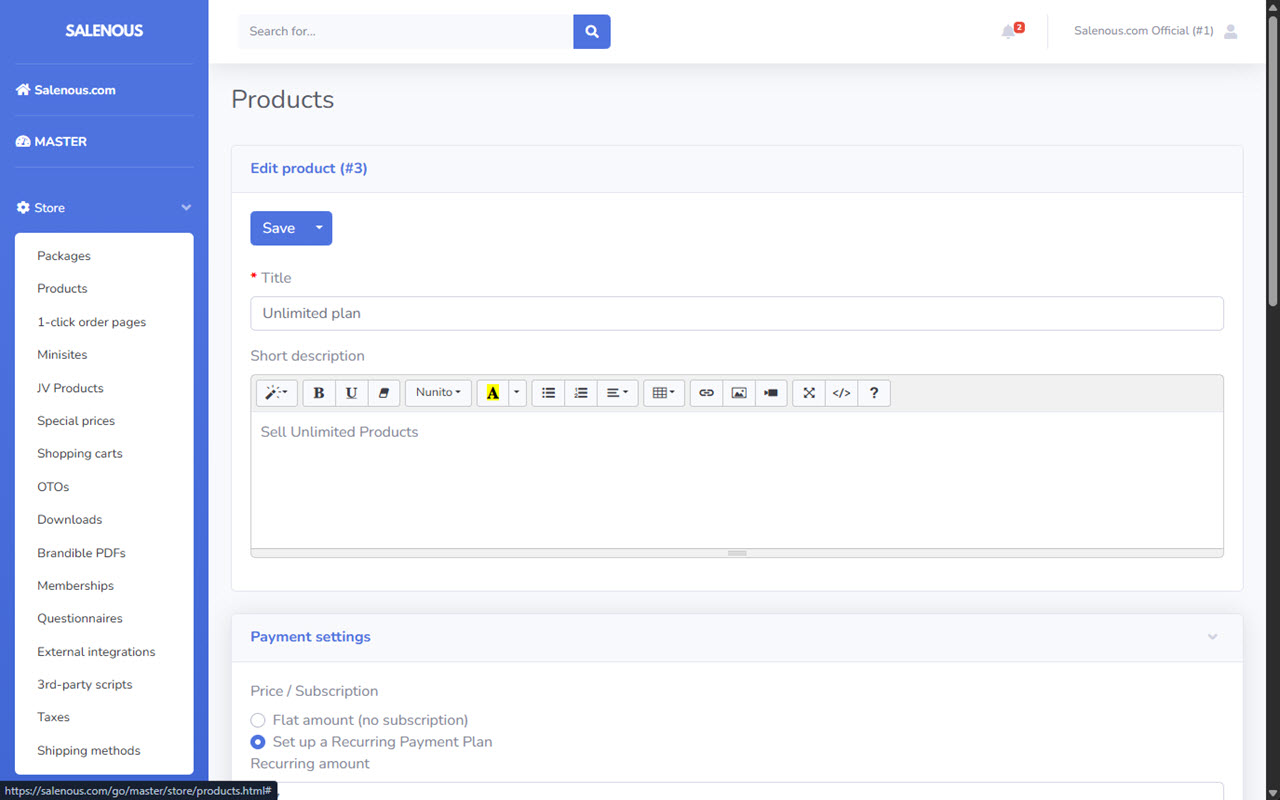
Task: Switch editor to code view
Action: point(841,393)
